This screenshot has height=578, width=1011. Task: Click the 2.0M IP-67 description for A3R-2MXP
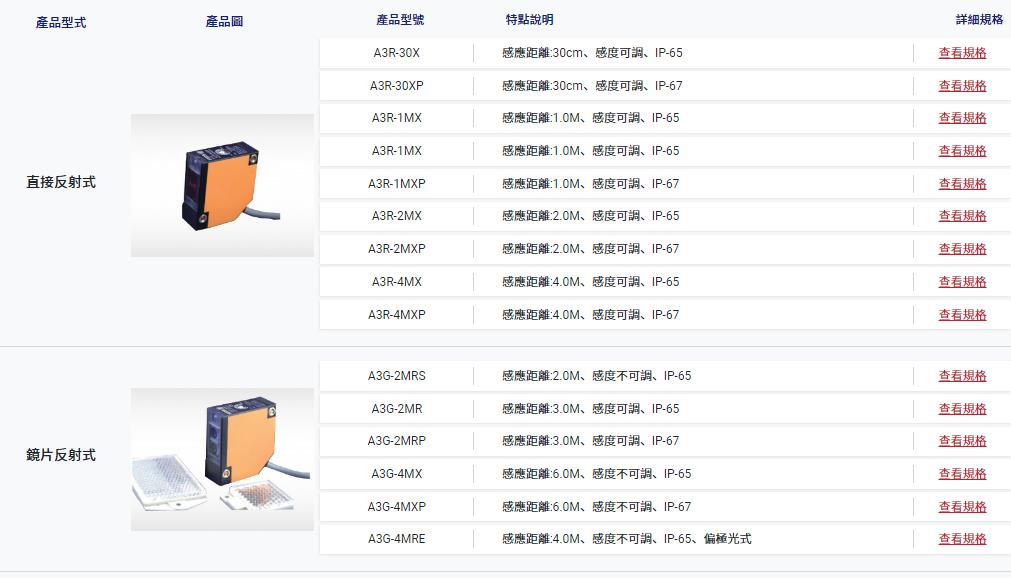pos(591,249)
